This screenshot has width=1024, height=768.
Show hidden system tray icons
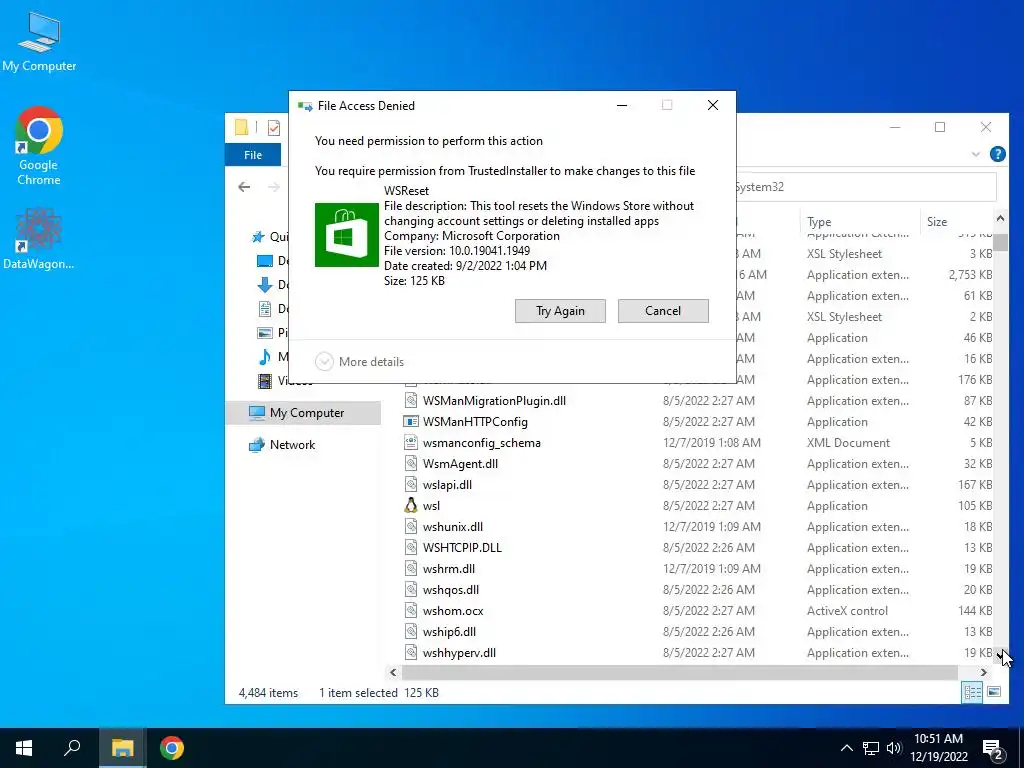click(x=846, y=748)
